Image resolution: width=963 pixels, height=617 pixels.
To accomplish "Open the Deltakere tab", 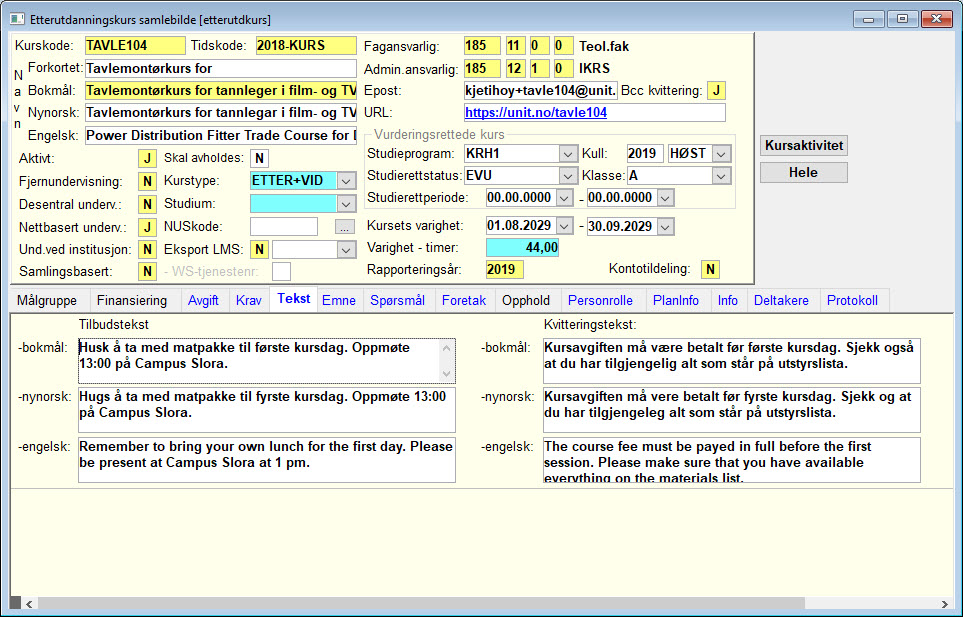I will (x=781, y=300).
